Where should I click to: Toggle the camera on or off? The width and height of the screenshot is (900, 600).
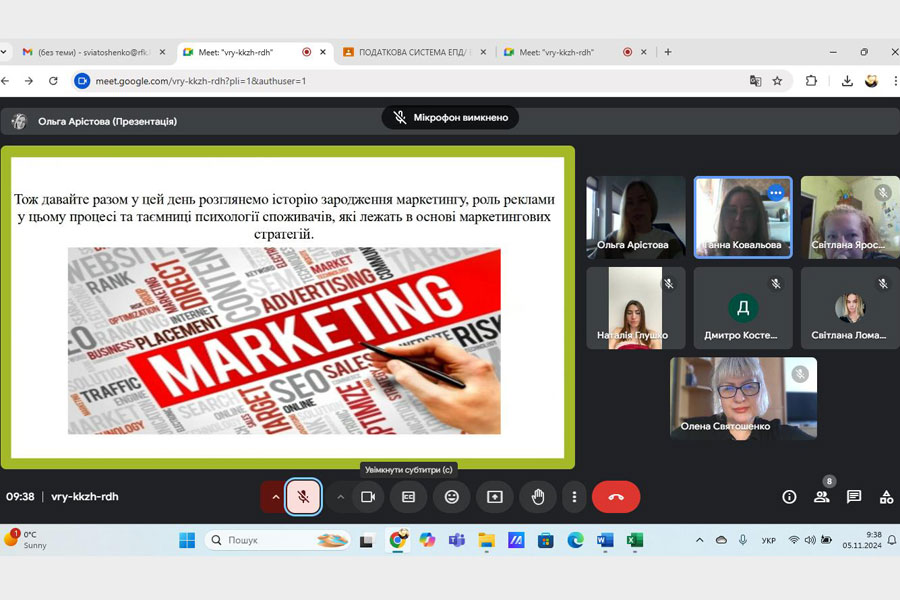coord(367,497)
